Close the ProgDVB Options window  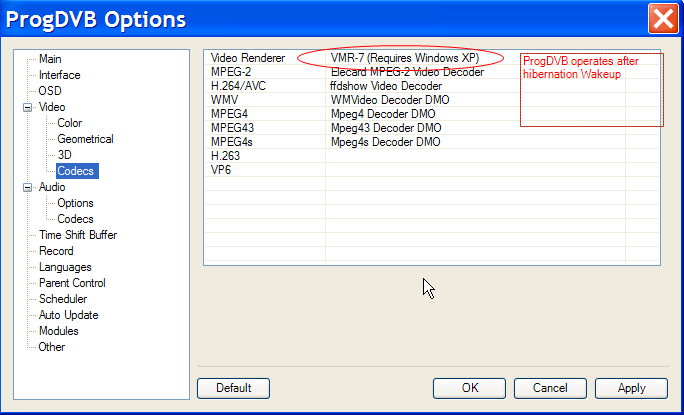[663, 18]
